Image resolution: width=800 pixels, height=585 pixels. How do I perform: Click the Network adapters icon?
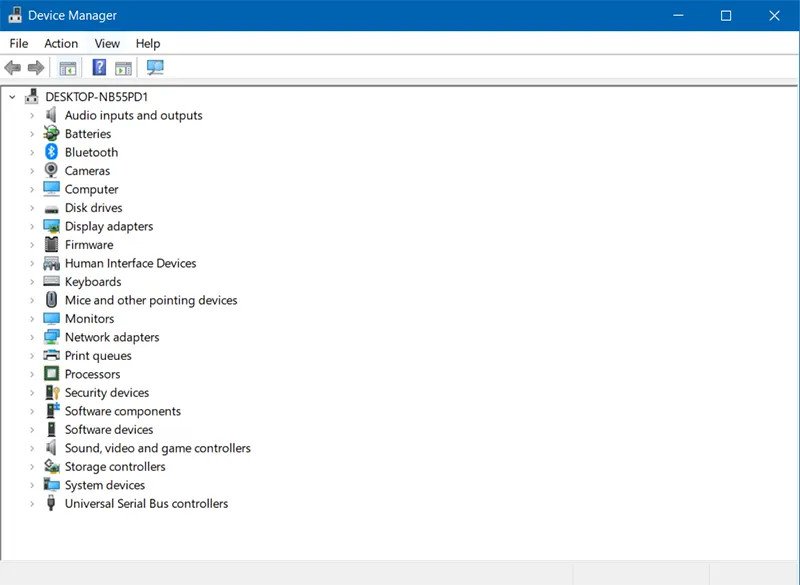(51, 337)
